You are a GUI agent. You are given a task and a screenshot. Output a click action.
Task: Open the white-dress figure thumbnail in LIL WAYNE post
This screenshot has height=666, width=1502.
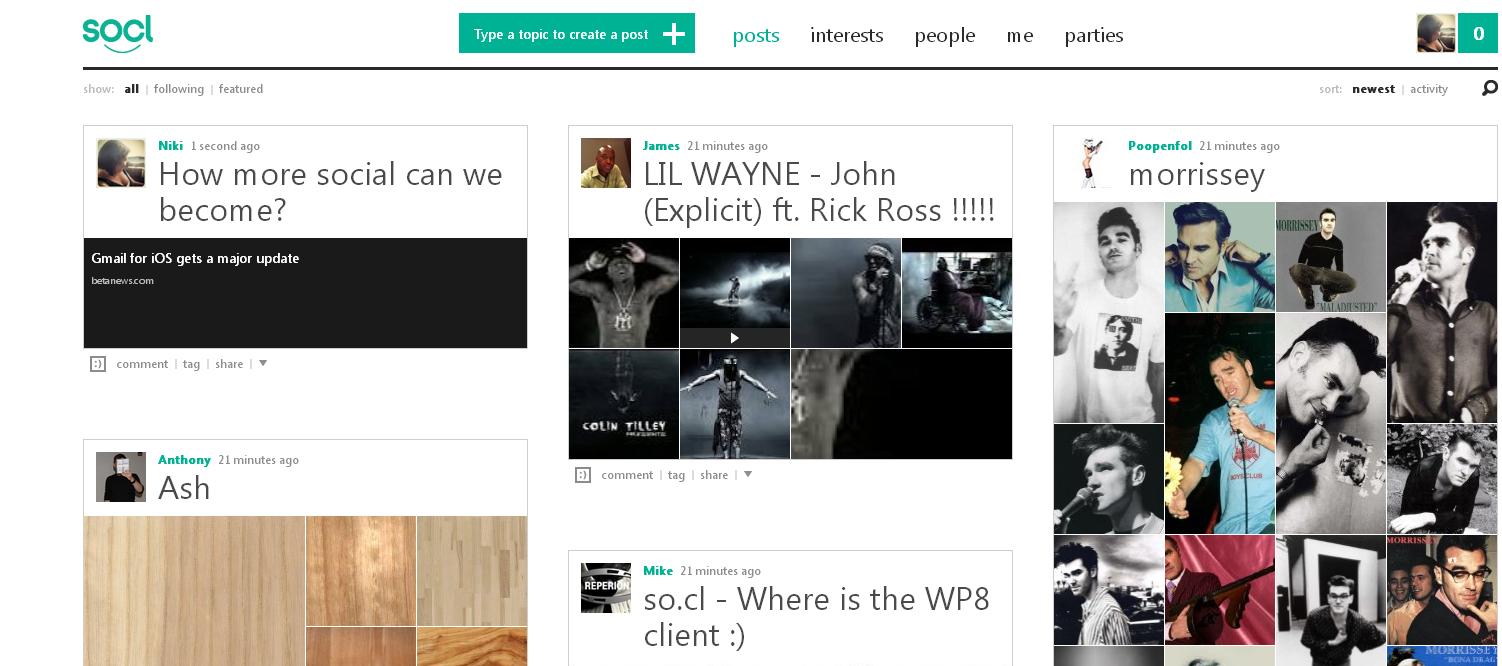point(735,404)
